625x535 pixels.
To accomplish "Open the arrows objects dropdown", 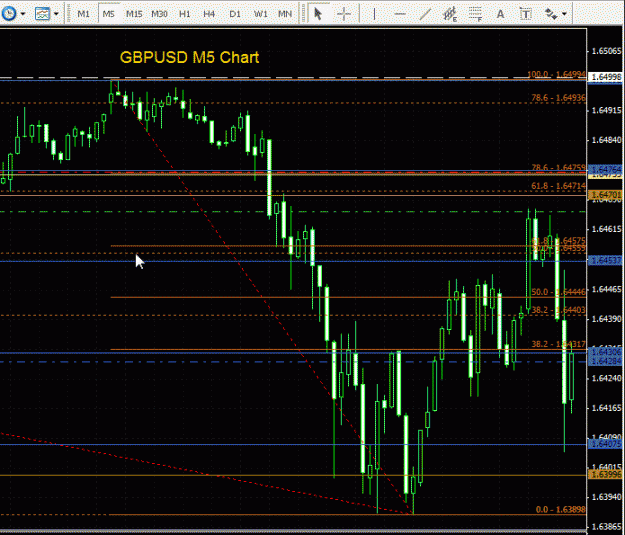I will click(564, 14).
